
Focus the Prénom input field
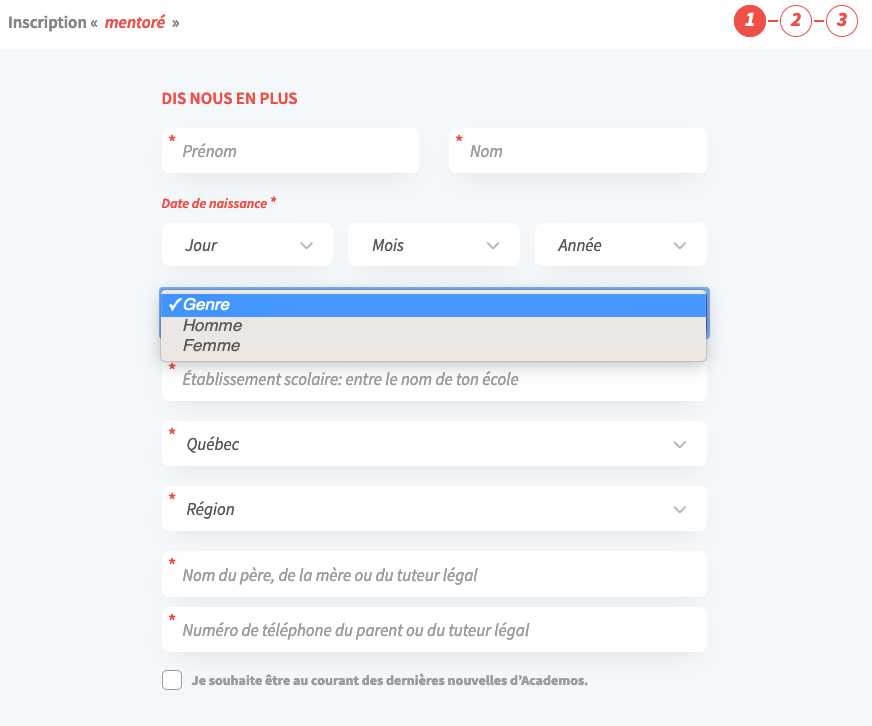[x=290, y=151]
